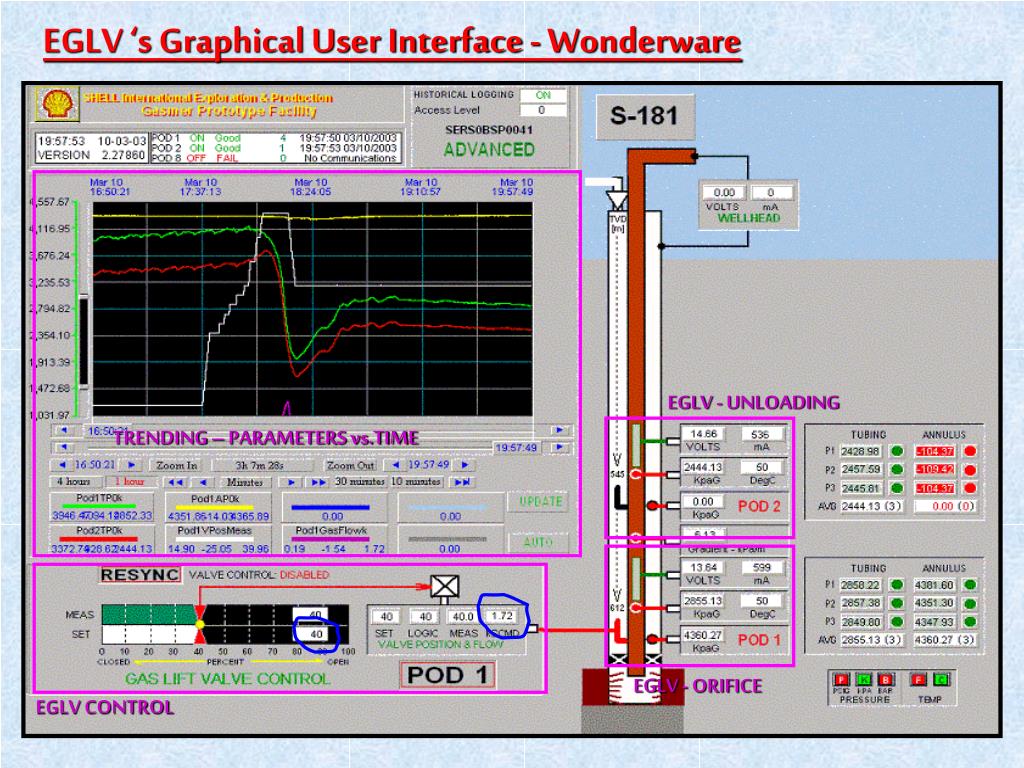
Task: Toggle Historical Logging ON indicator
Action: point(543,95)
